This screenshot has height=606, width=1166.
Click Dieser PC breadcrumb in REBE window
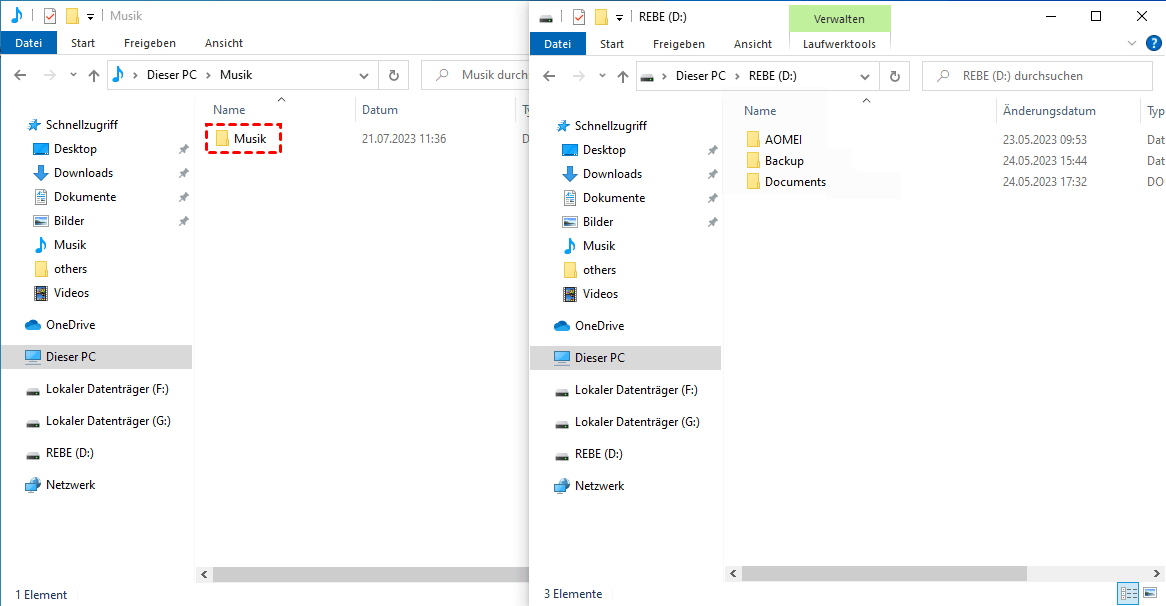point(700,76)
